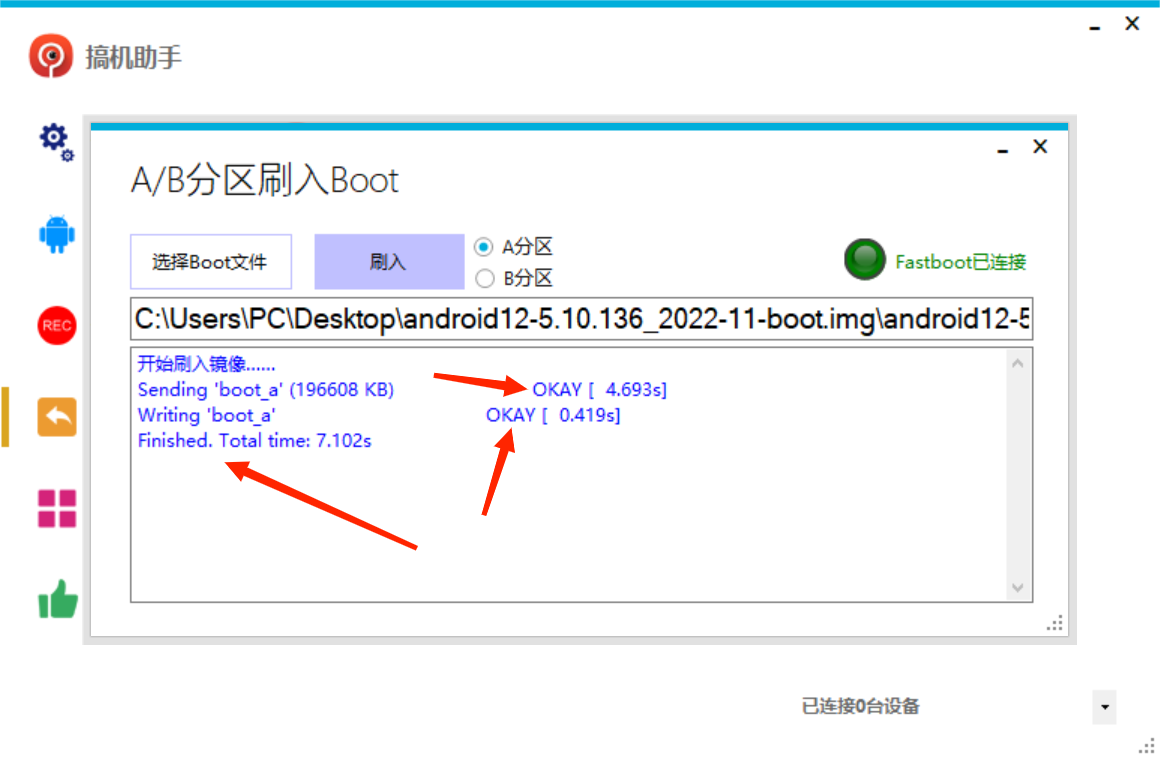Close the main 搞机助手 window
Viewport: 1160px width, 759px height.
[x=1132, y=24]
